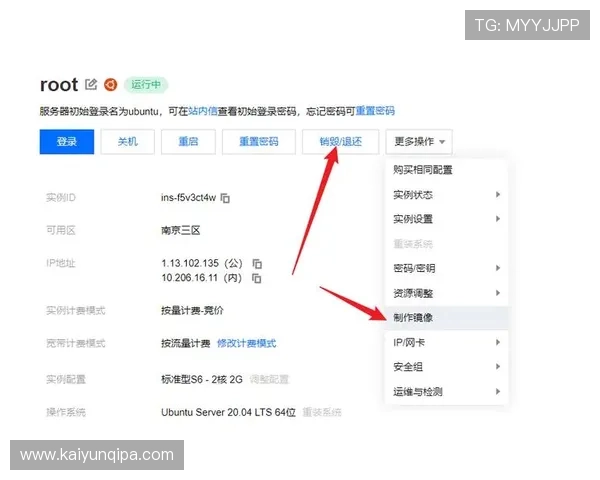
Task: Expand the 运维与检测 submenu
Action: click(x=447, y=392)
